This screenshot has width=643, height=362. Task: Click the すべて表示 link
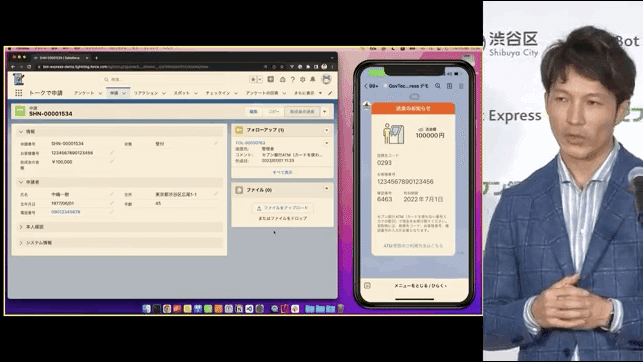(x=283, y=173)
